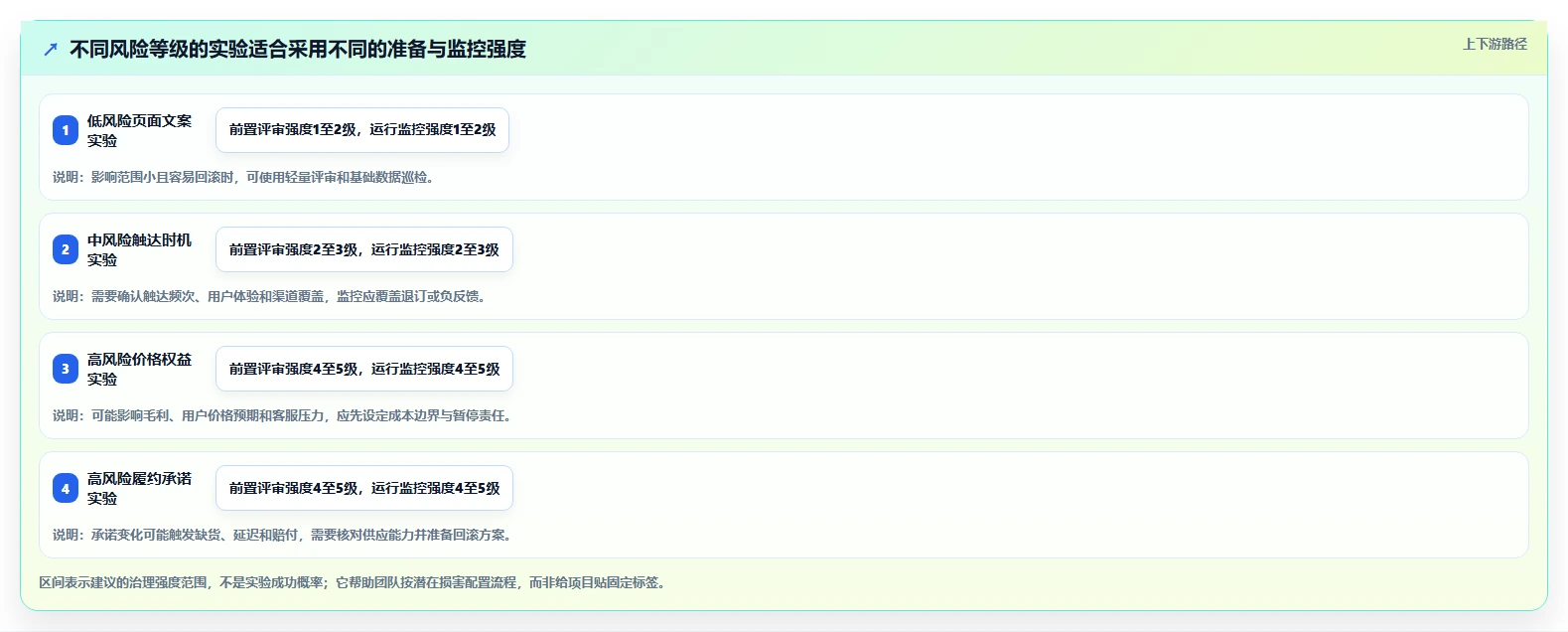The width and height of the screenshot is (1568, 632).
Task: Click the title 不同风险等级的实验适合采用不同的准备与监控强度
Action: pyautogui.click(x=298, y=49)
